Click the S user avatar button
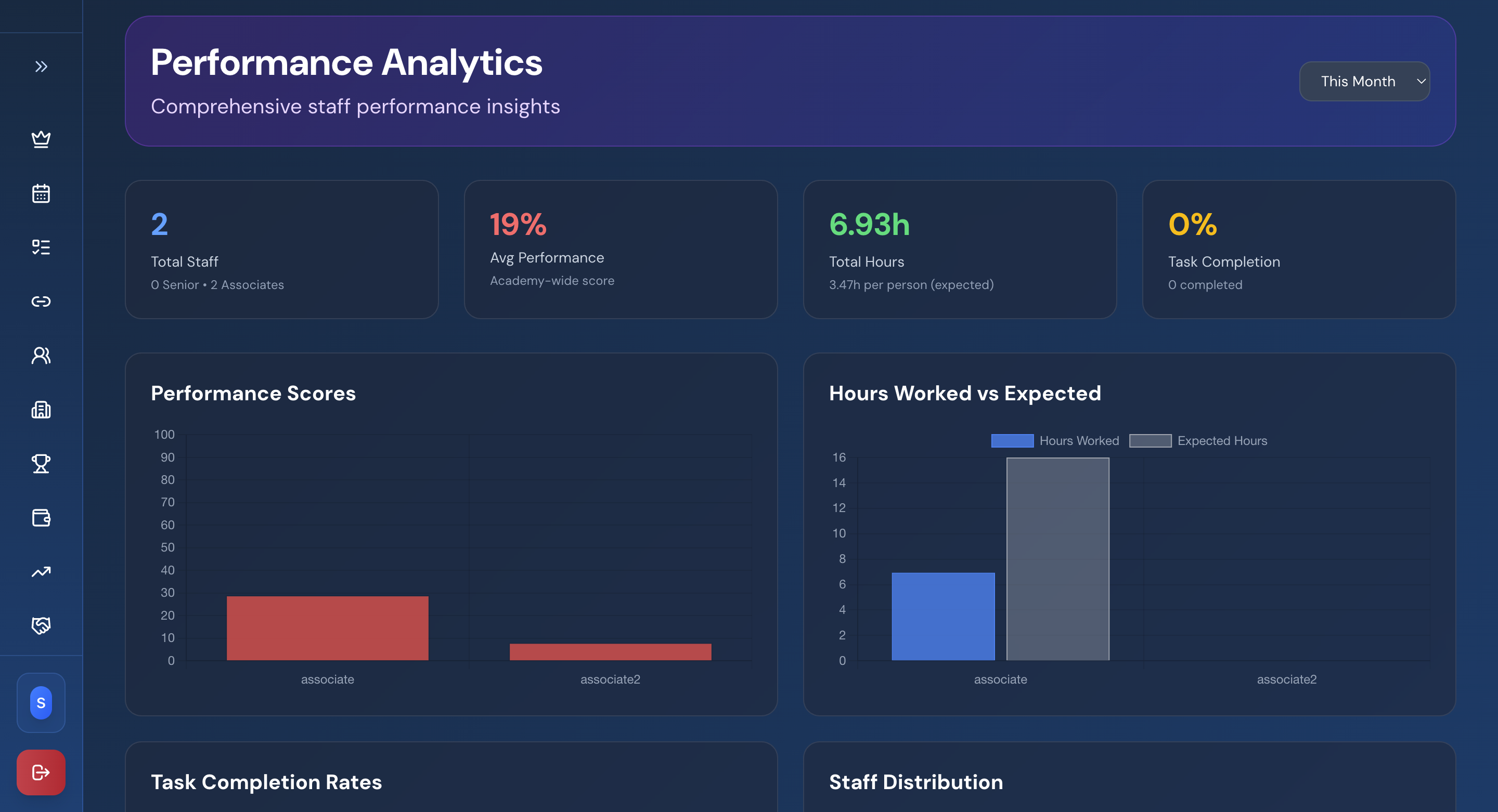Screen dimensions: 1498x812 (41, 702)
